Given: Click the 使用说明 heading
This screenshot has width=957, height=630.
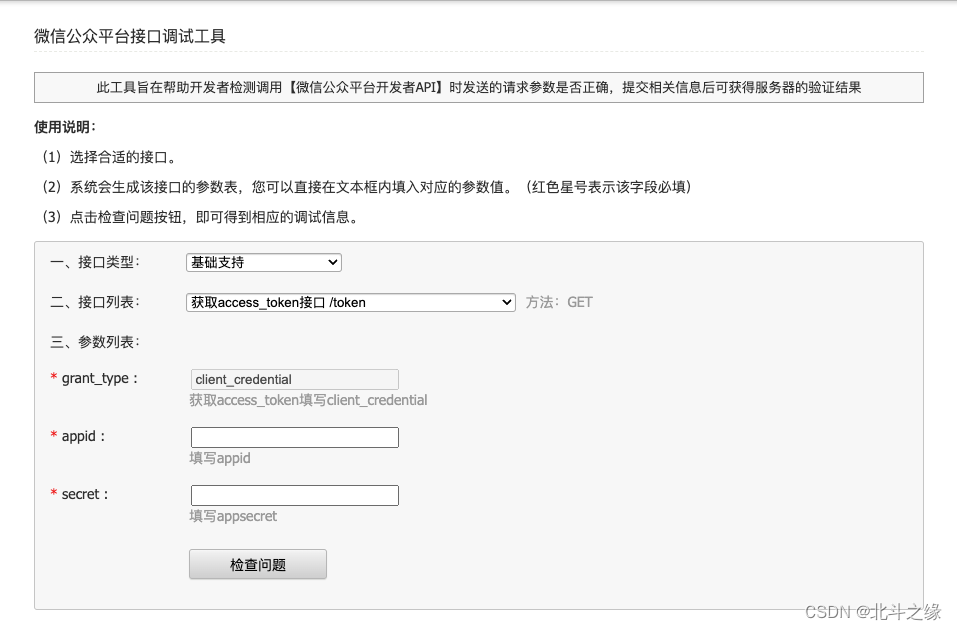Looking at the screenshot, I should tap(65, 127).
